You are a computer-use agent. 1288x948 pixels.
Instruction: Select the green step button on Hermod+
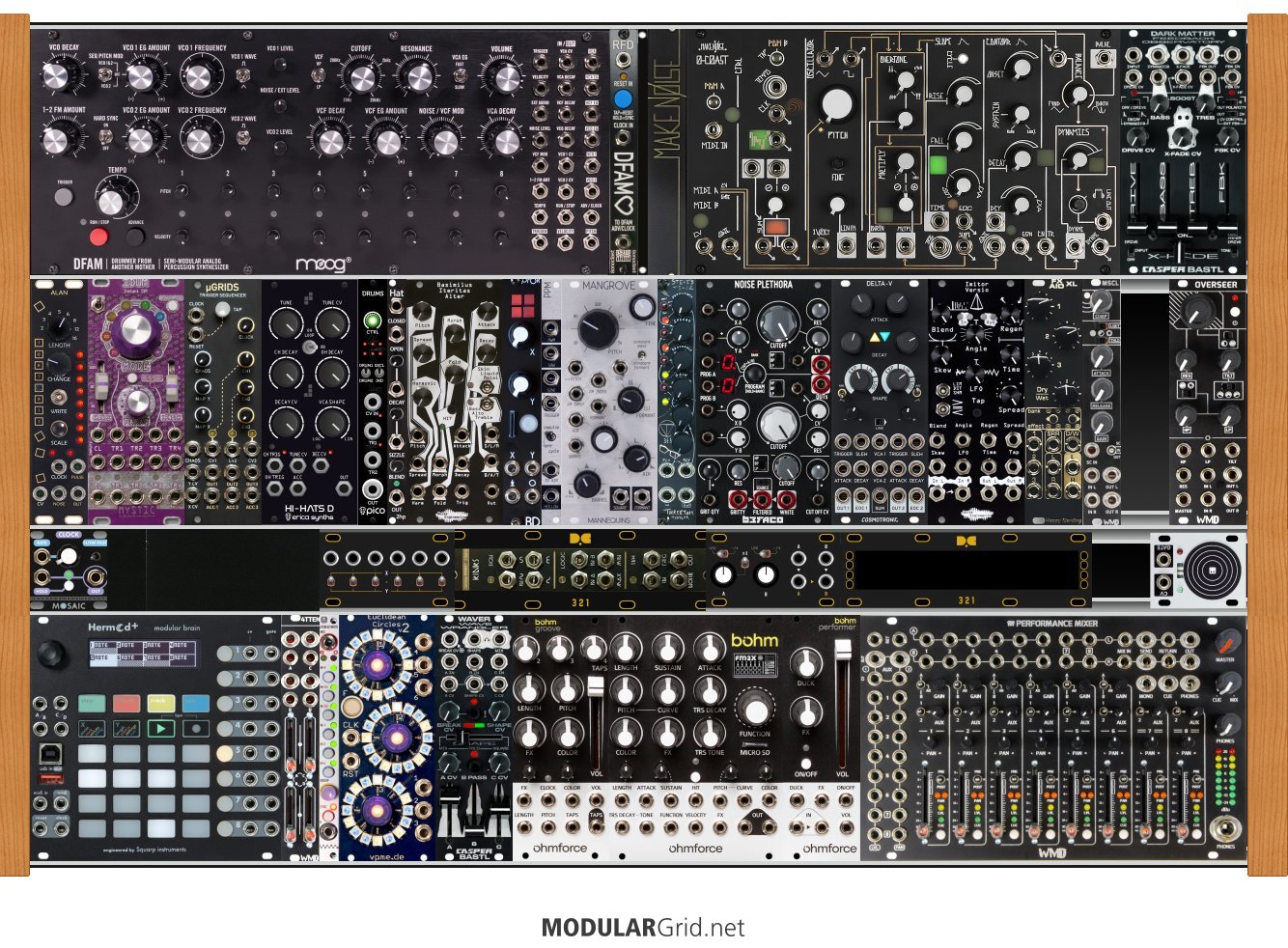click(x=92, y=704)
